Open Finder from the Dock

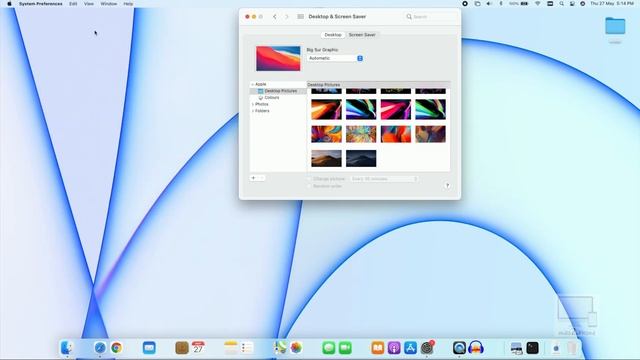click(x=67, y=348)
